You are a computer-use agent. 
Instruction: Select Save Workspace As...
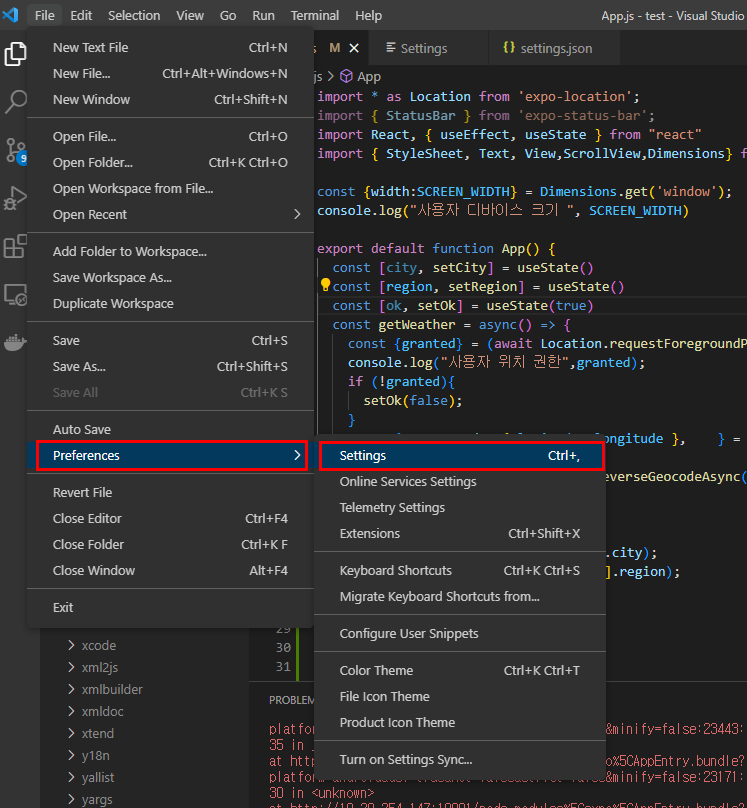click(170, 277)
